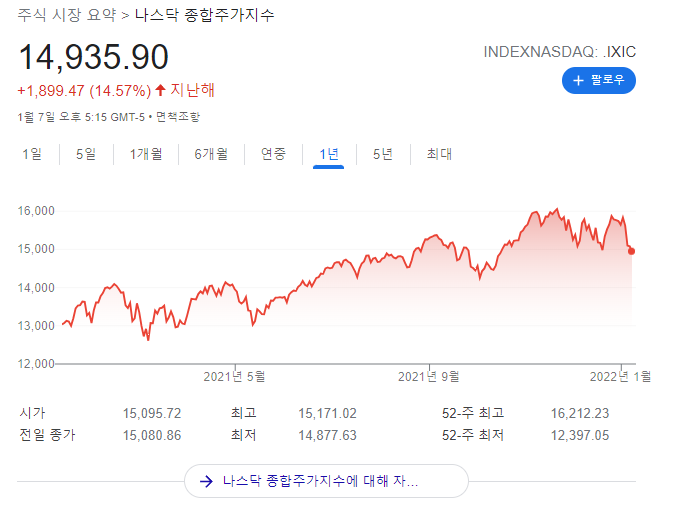Viewport: 686px width, 512px height.
Task: Select the 6개월 time range tab
Action: [x=211, y=154]
